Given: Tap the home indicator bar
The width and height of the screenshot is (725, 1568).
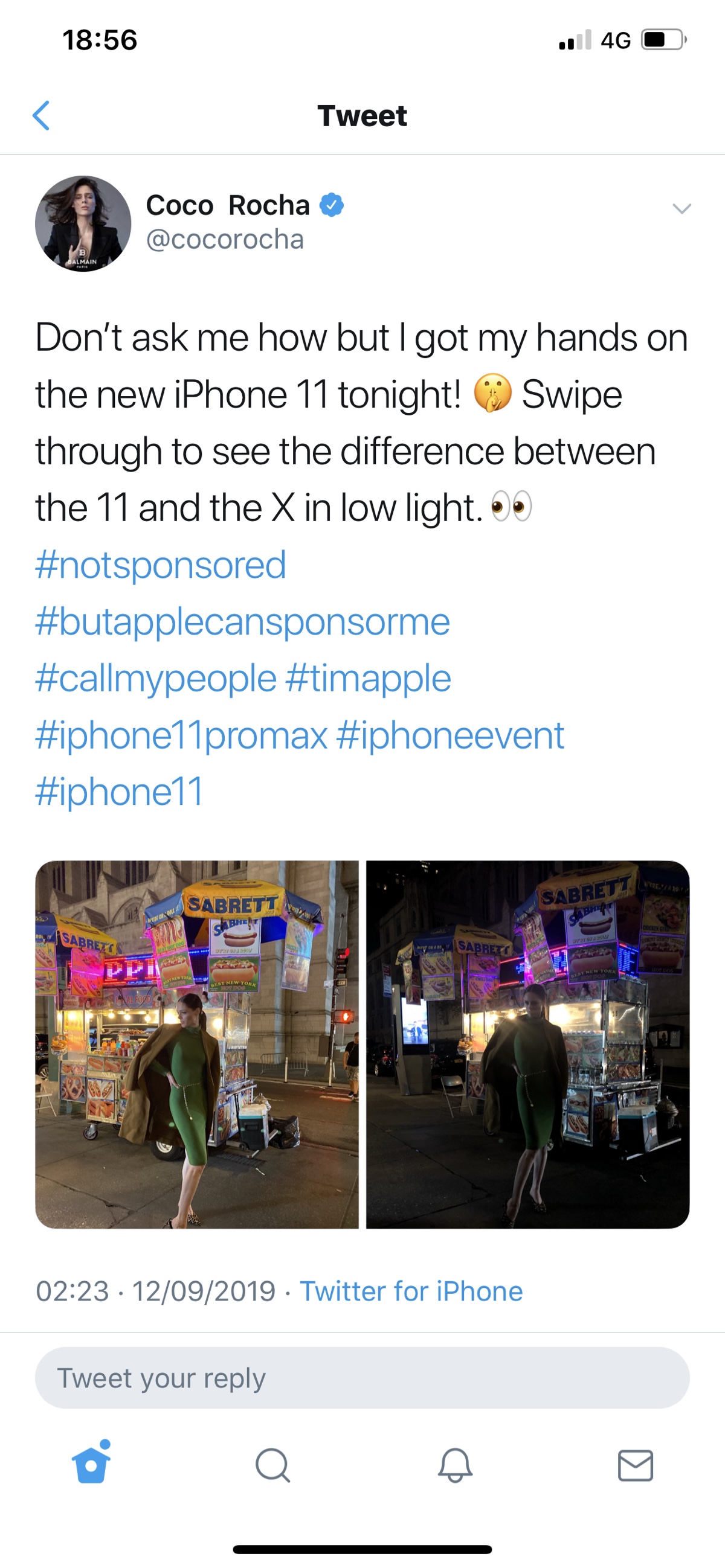Looking at the screenshot, I should [362, 1549].
